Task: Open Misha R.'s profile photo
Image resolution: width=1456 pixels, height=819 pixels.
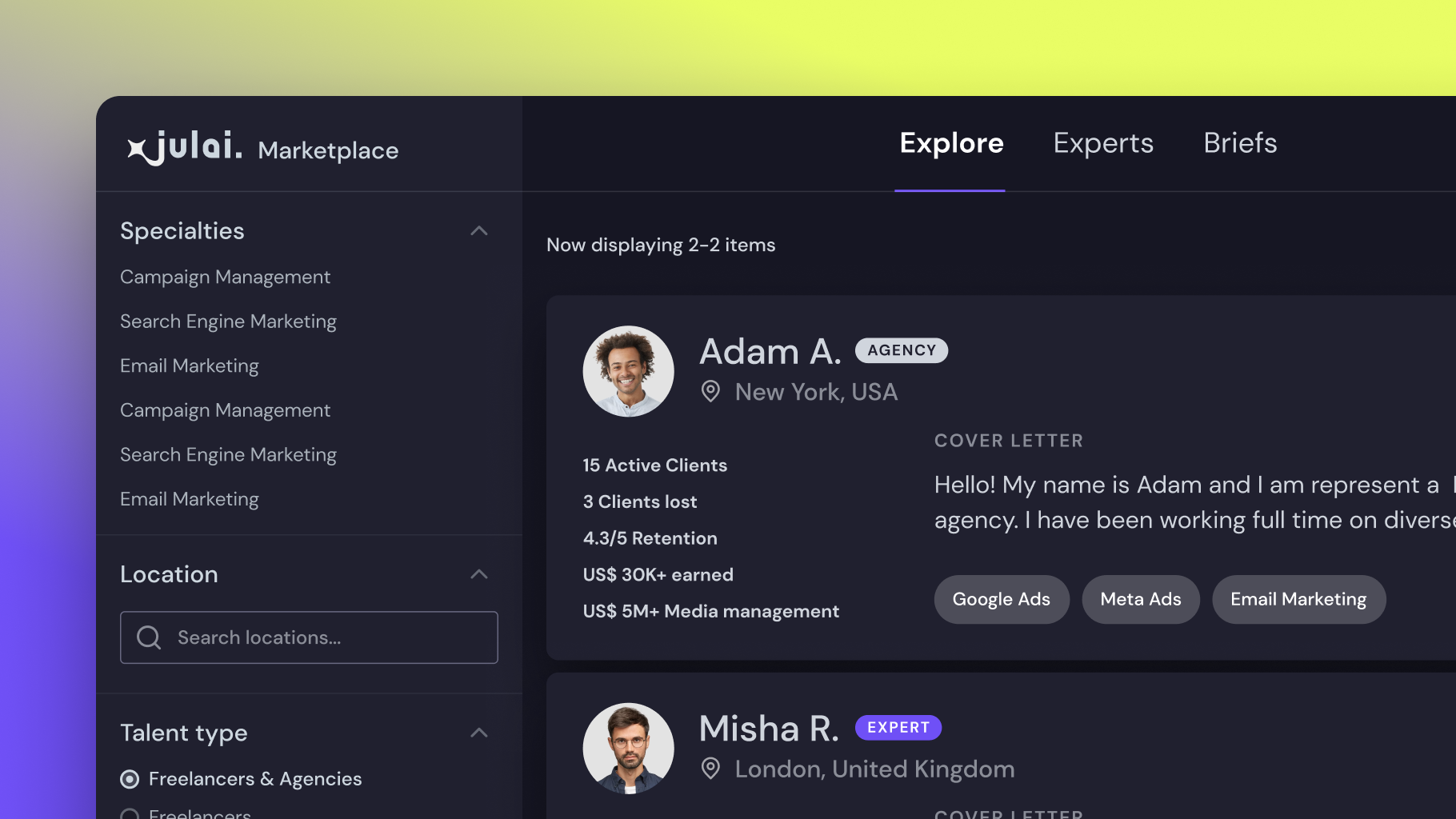Action: (x=628, y=748)
